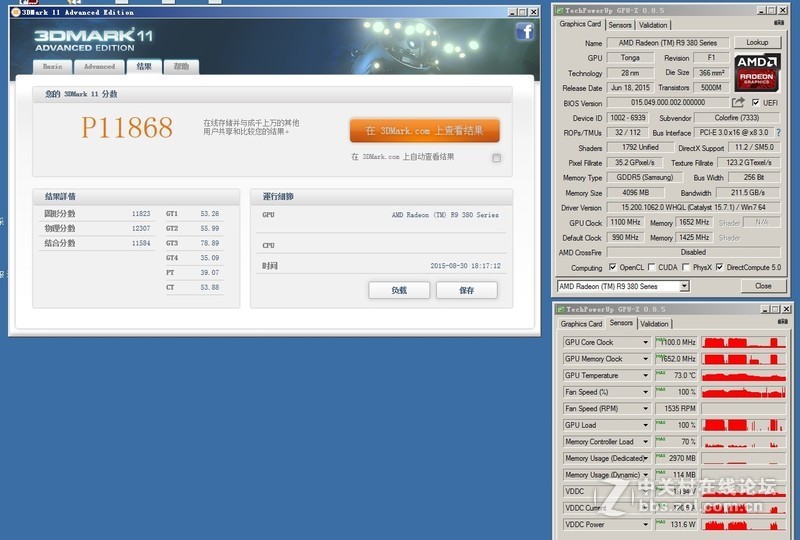Screen dimensions: 800x540
Task: Click the Shaders value 1792 Unified
Action: pyautogui.click(x=640, y=148)
